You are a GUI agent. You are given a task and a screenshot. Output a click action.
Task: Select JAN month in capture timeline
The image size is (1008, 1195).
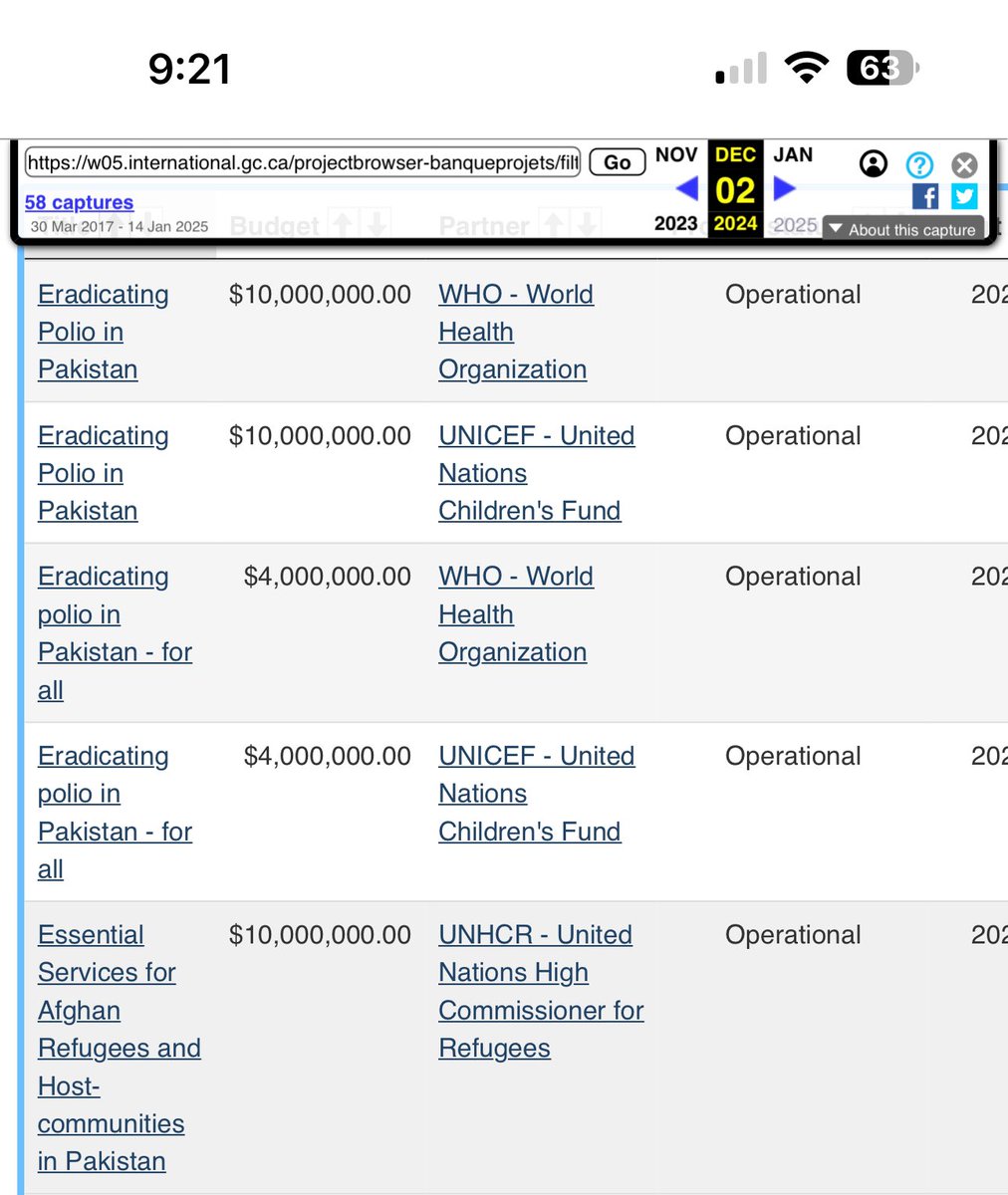(793, 154)
